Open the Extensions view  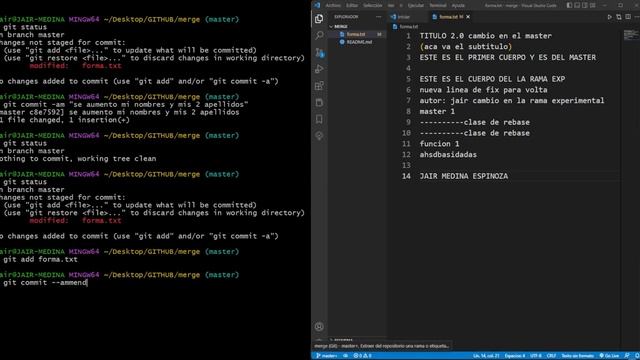(x=319, y=86)
